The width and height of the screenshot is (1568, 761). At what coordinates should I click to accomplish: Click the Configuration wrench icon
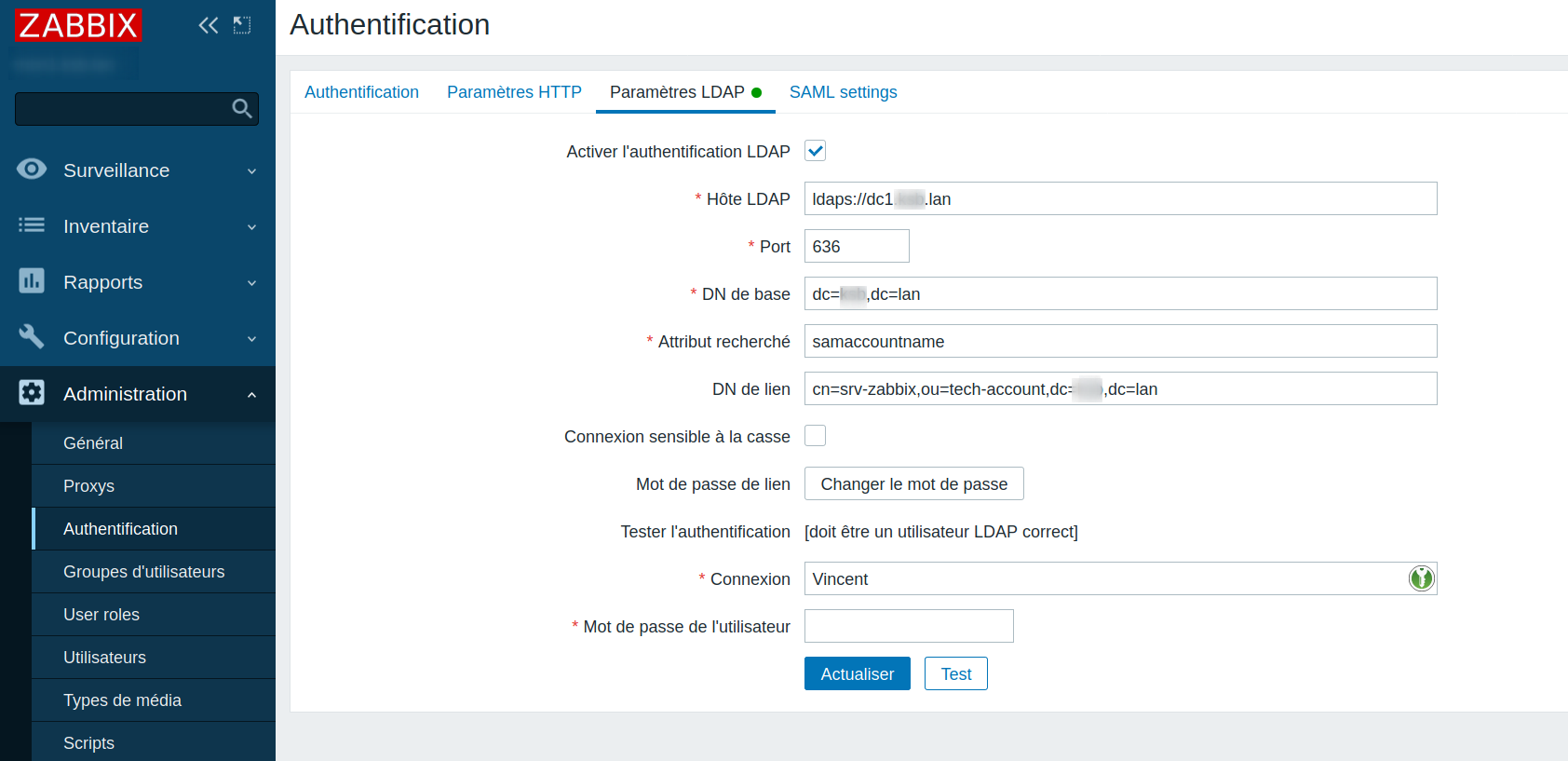point(32,337)
